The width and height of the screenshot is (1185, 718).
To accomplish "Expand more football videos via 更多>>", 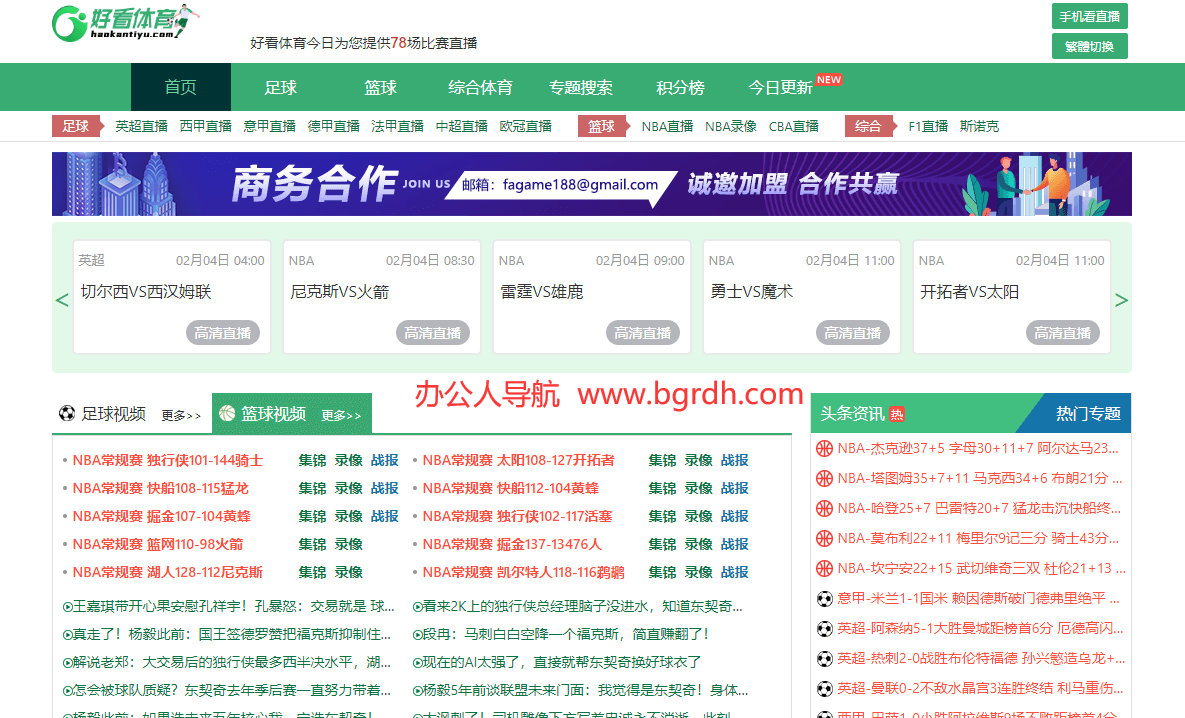I will (x=181, y=415).
